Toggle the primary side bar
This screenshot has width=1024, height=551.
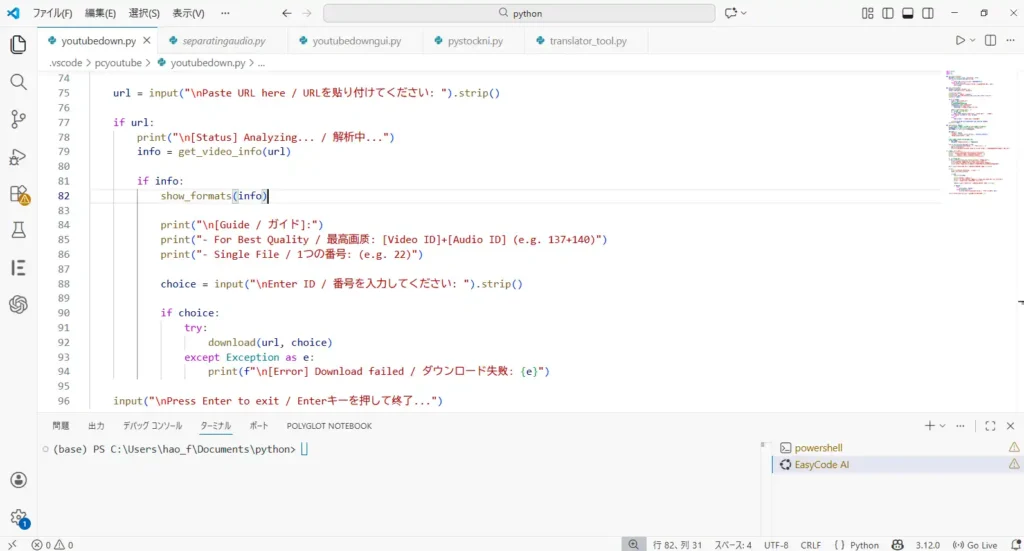pyautogui.click(x=888, y=13)
